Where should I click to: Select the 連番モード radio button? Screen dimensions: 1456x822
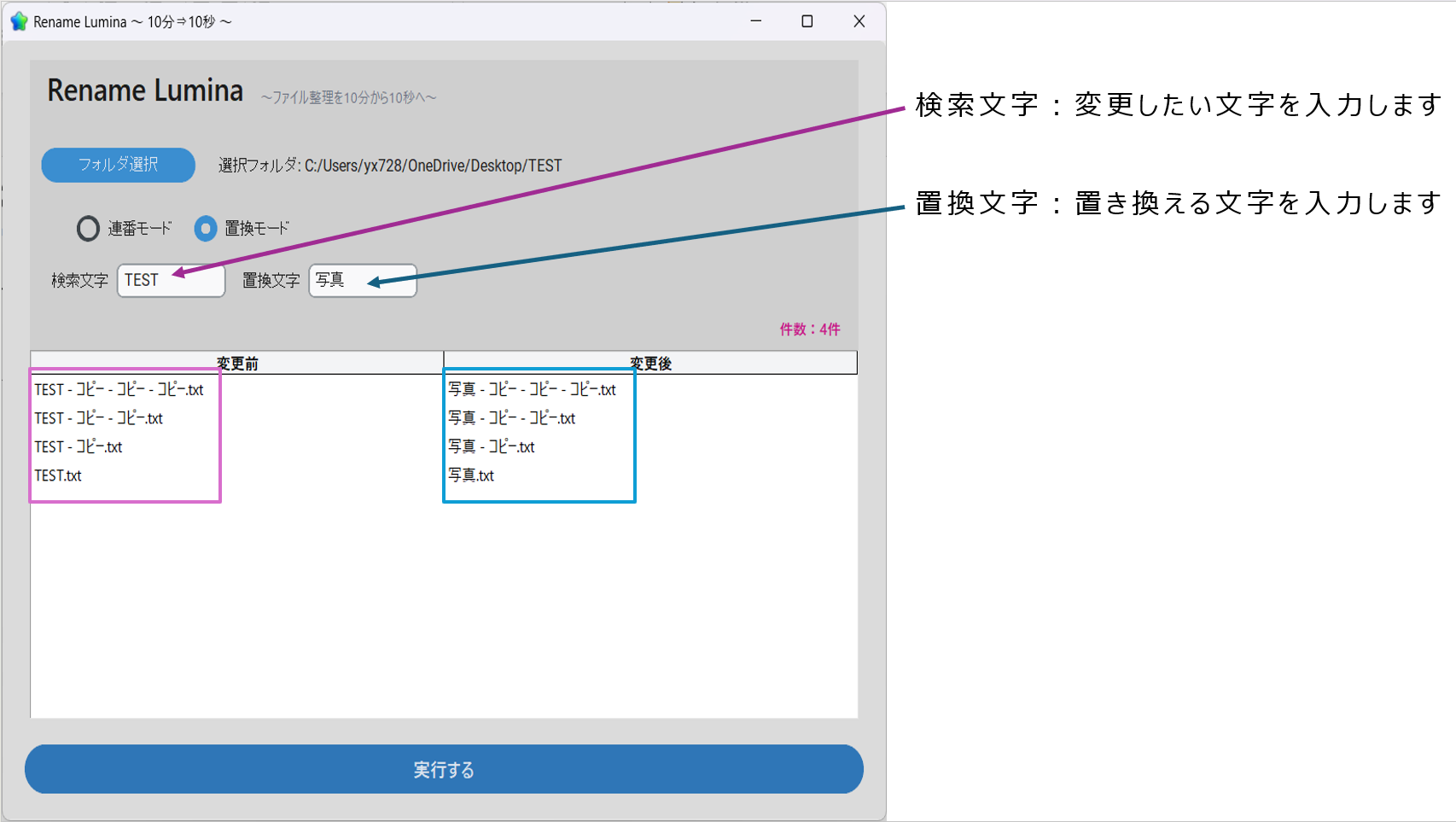pyautogui.click(x=88, y=229)
